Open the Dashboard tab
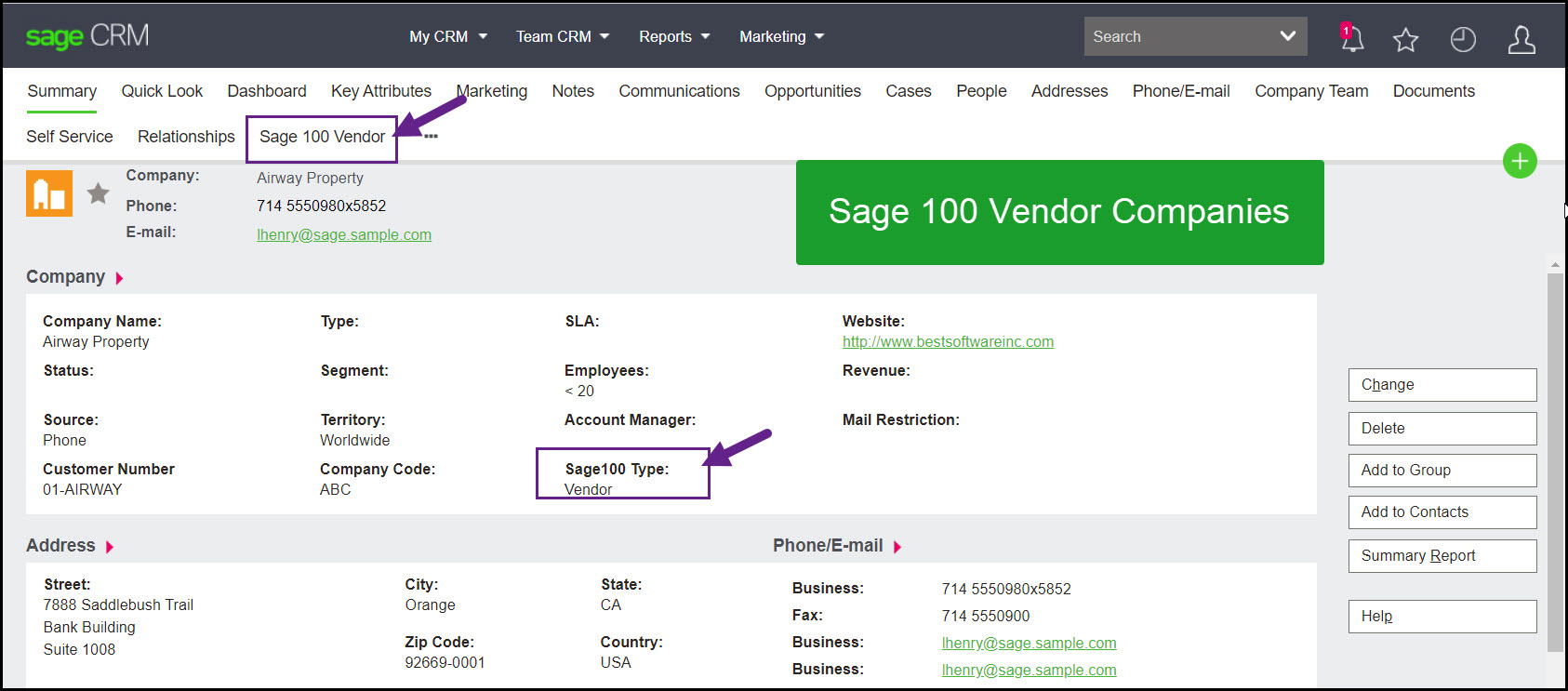Image resolution: width=1568 pixels, height=691 pixels. pos(267,91)
